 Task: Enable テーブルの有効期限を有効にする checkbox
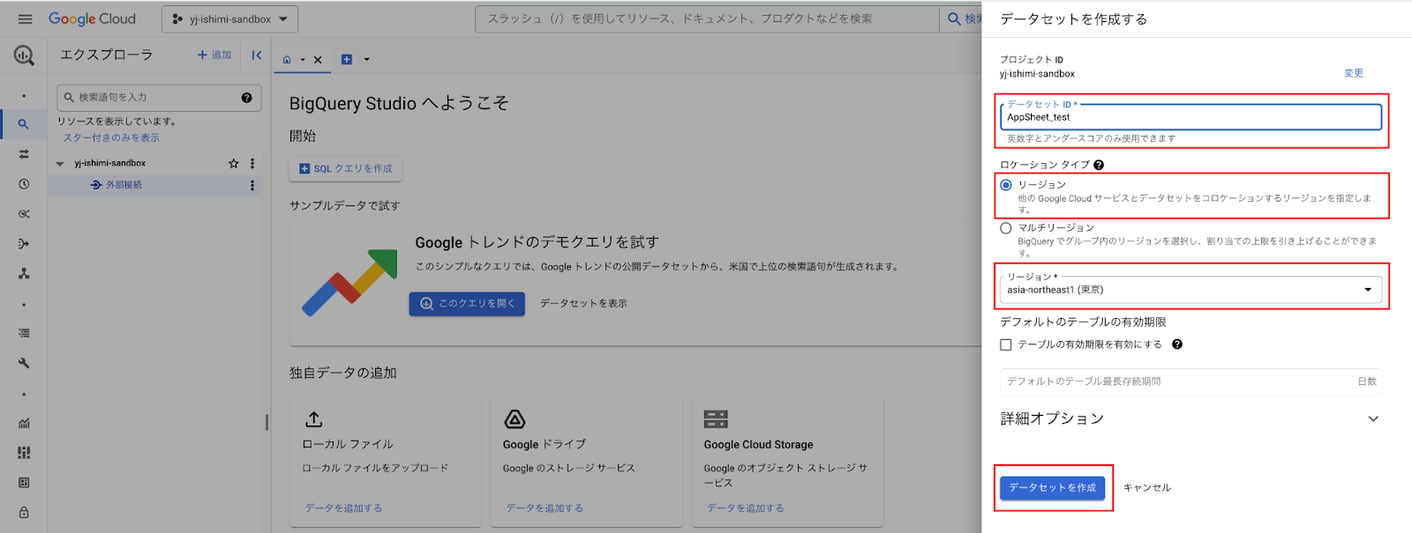[x=1006, y=344]
